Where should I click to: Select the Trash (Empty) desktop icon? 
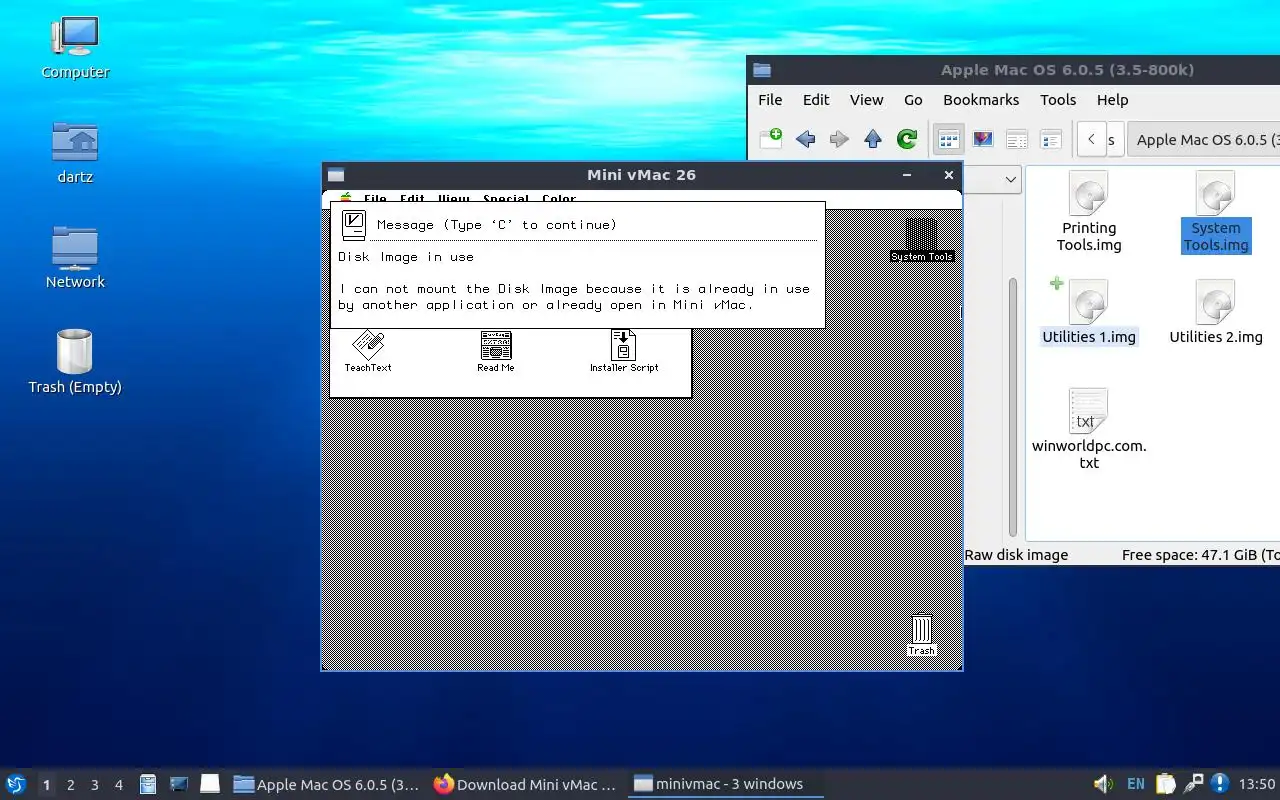tap(75, 362)
